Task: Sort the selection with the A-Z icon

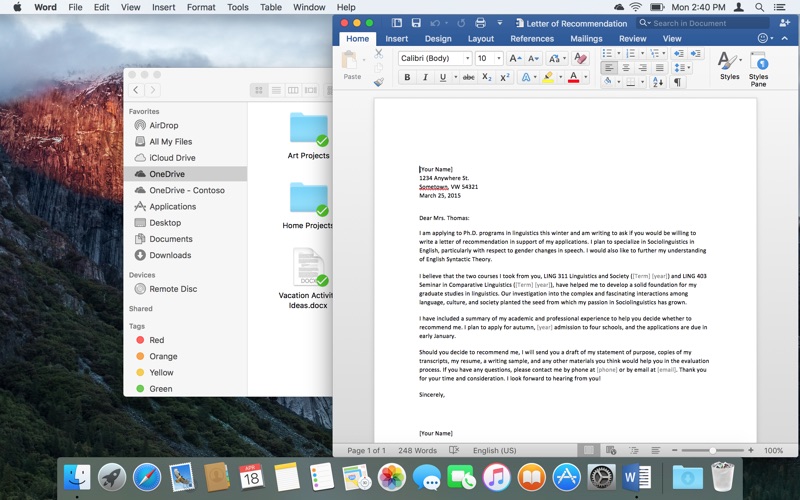Action: click(658, 82)
